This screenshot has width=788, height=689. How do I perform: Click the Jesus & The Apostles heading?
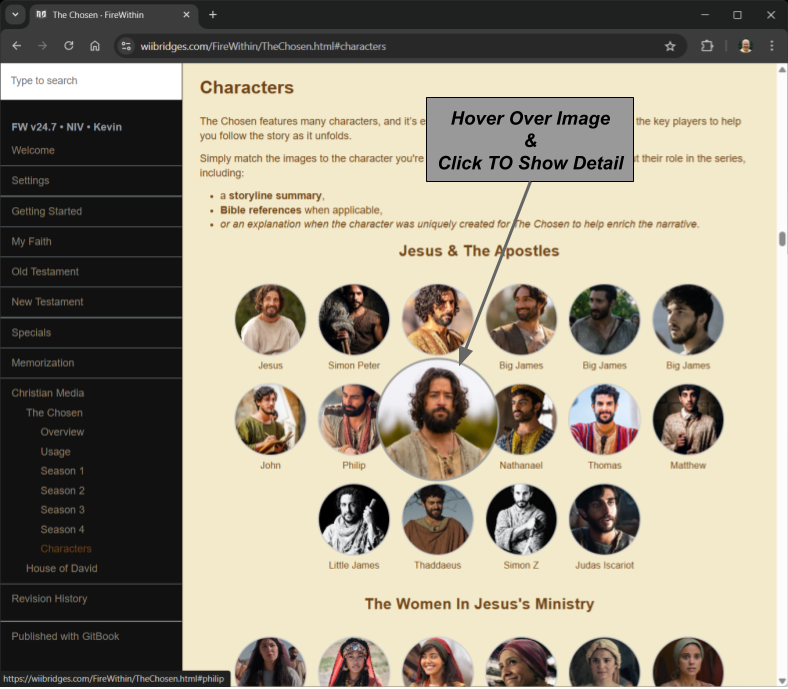(x=479, y=251)
